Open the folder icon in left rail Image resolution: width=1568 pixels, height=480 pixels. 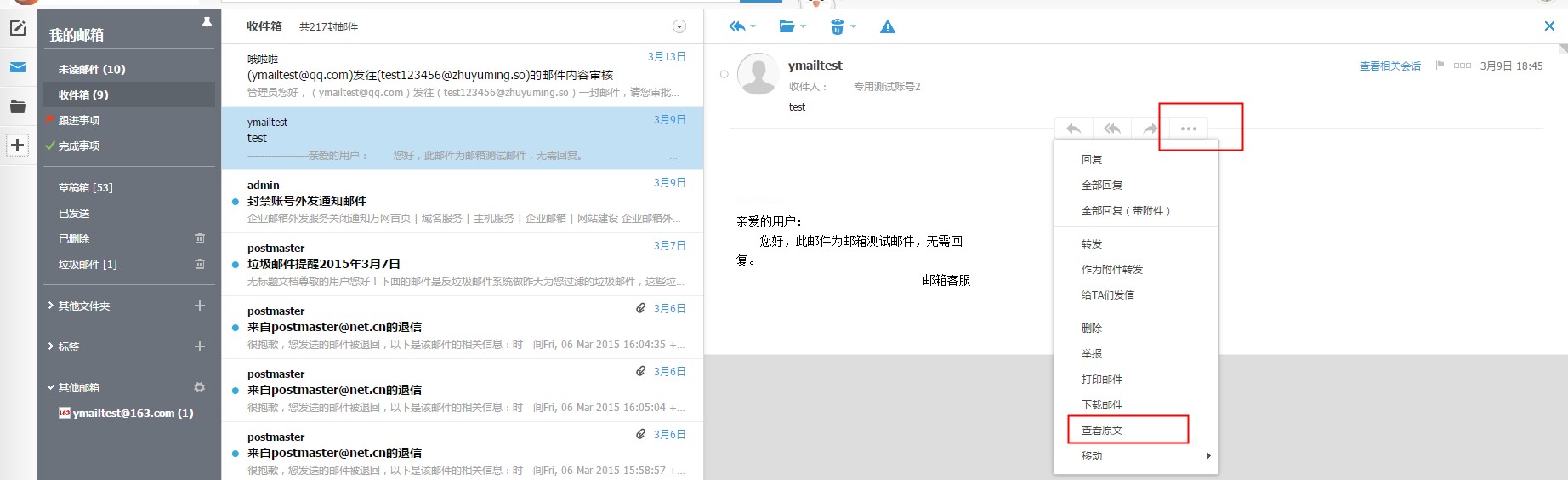18,106
